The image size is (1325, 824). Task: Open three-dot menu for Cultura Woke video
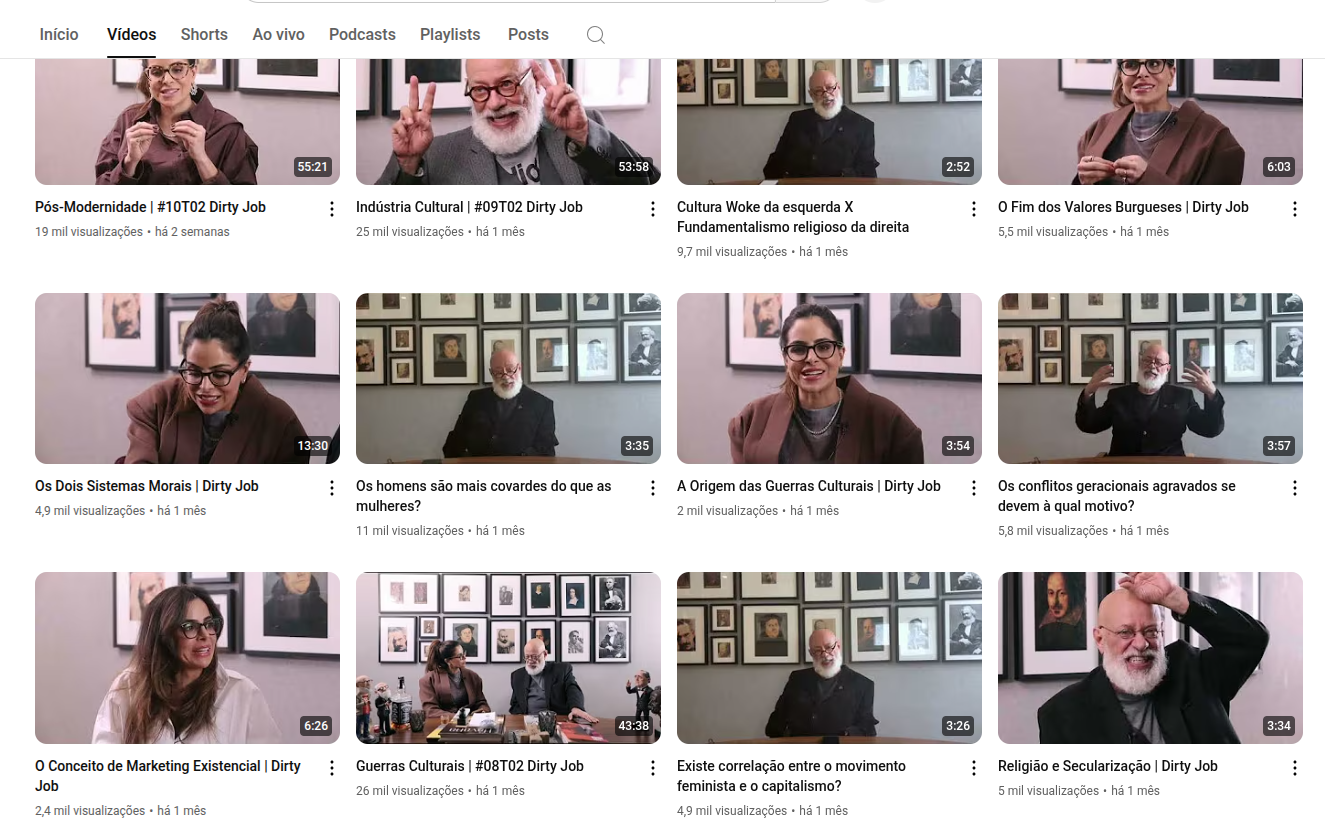click(x=974, y=209)
